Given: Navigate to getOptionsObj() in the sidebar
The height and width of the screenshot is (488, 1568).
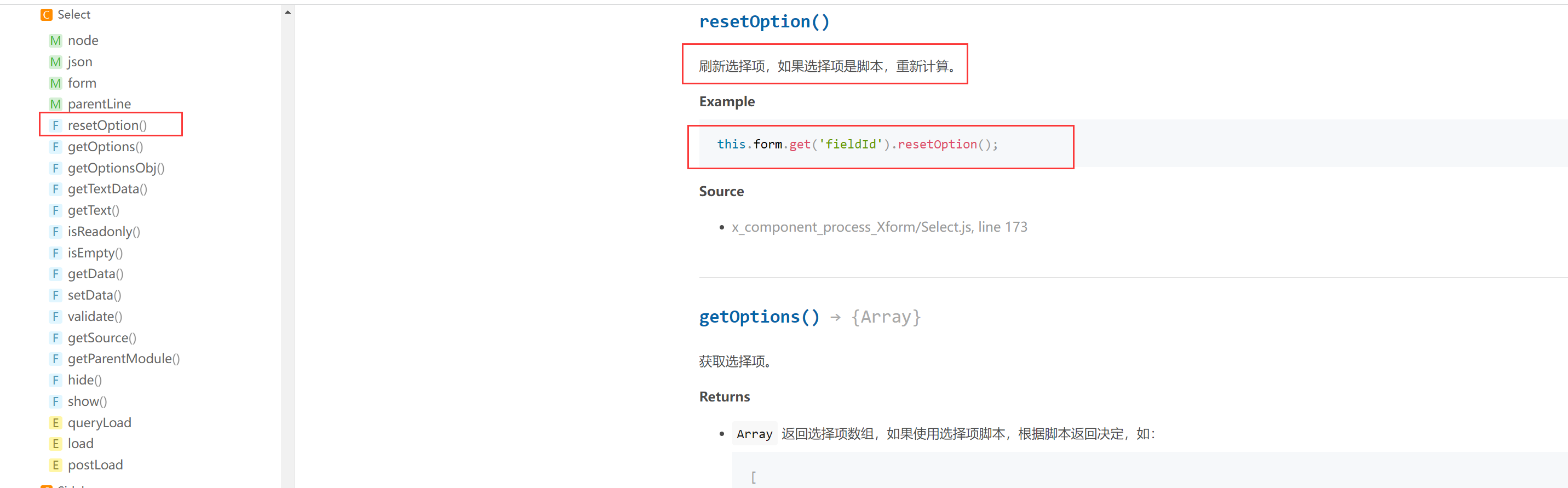Looking at the screenshot, I should pyautogui.click(x=116, y=168).
